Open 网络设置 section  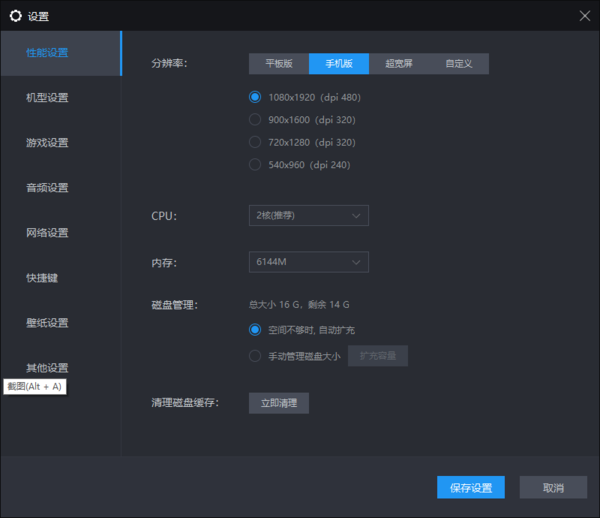(x=47, y=233)
